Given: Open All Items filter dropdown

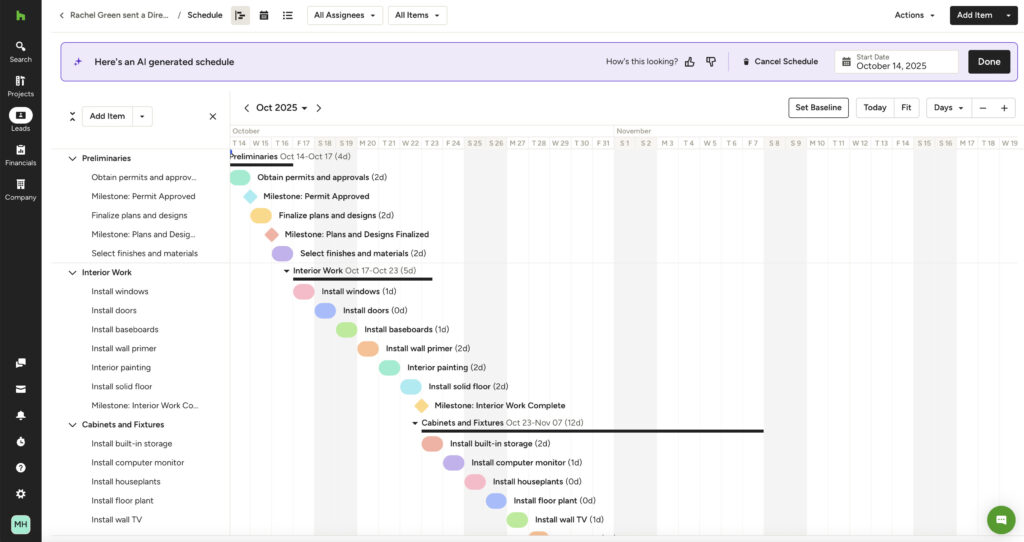Looking at the screenshot, I should pyautogui.click(x=417, y=15).
